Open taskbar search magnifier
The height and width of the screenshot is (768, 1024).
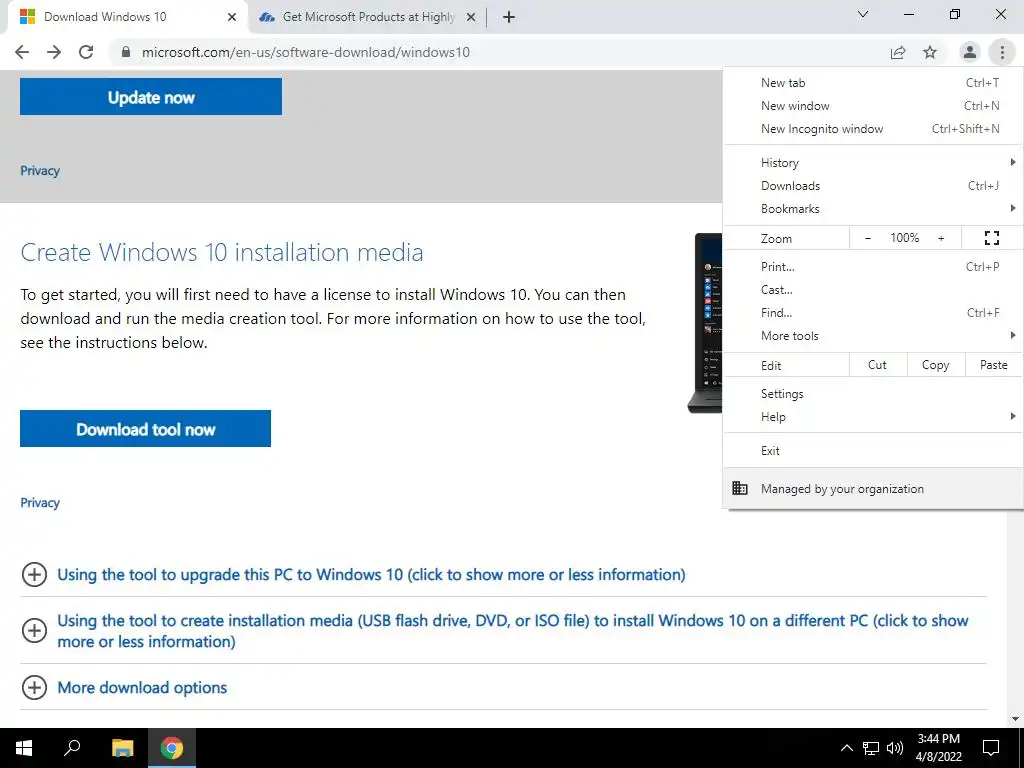(x=72, y=748)
